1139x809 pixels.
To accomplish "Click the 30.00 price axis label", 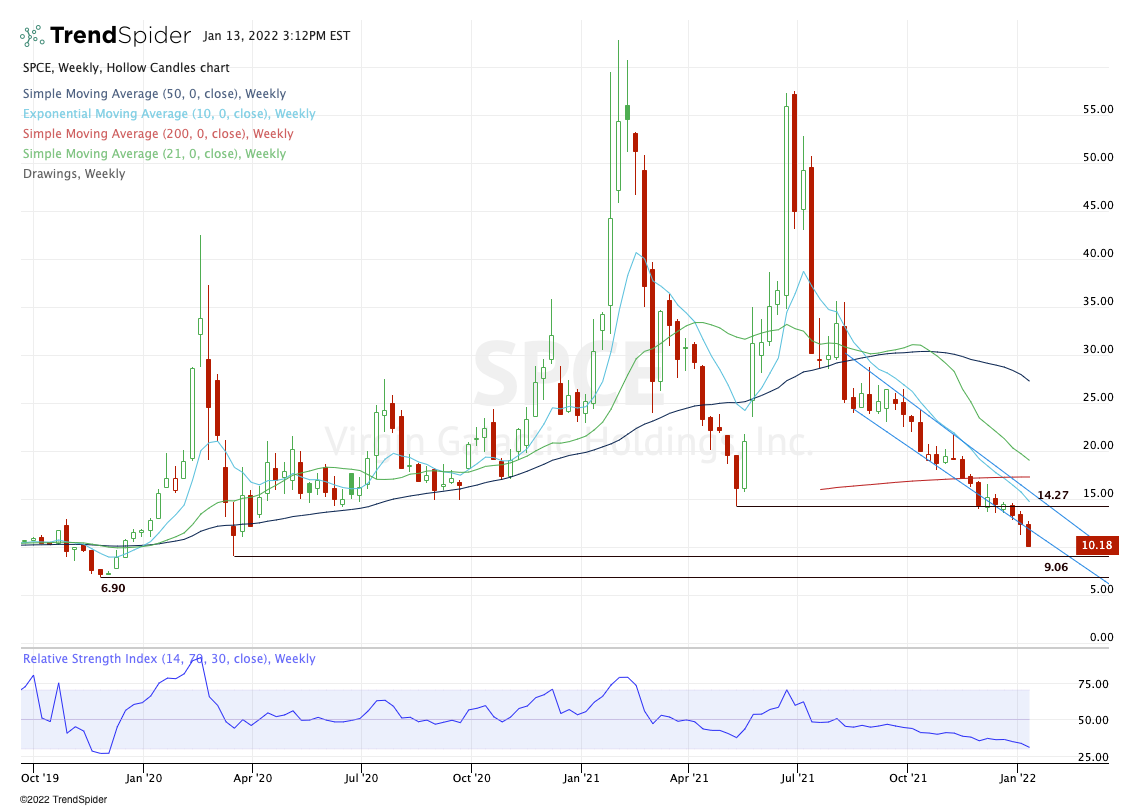I will (x=1098, y=349).
